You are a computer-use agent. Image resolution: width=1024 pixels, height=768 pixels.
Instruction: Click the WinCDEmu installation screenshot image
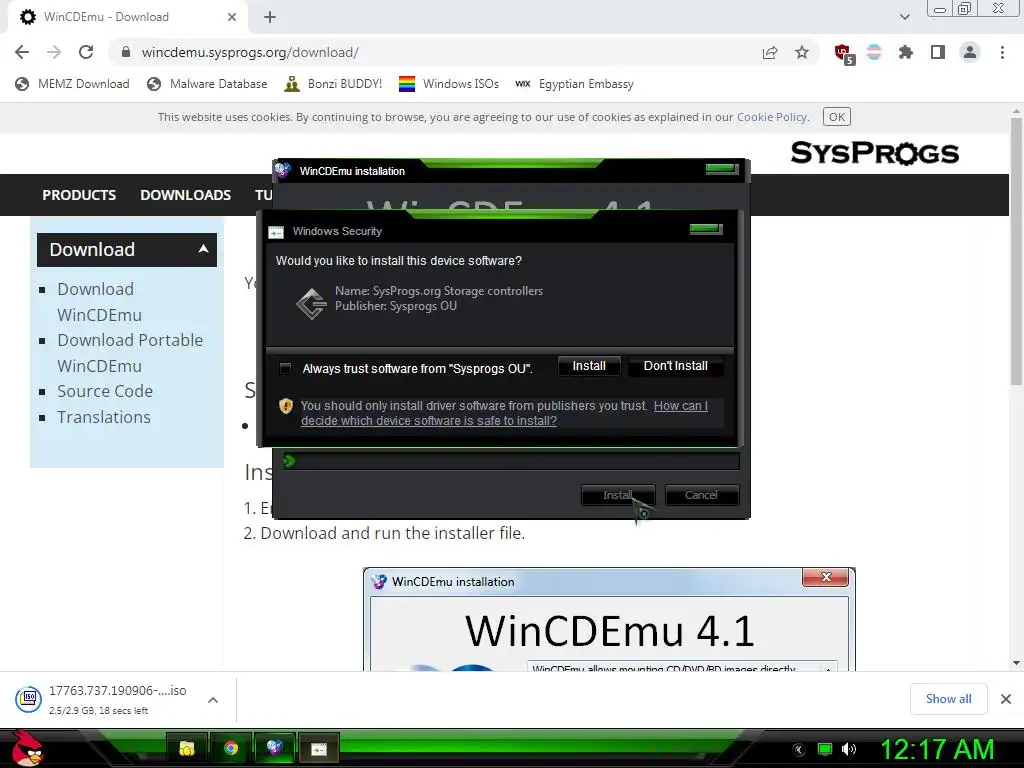[x=609, y=619]
